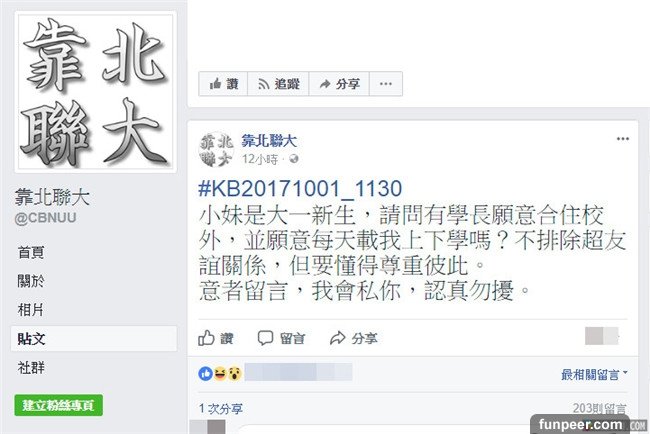Click the public globe privacy icon
650x434 pixels.
point(293,159)
